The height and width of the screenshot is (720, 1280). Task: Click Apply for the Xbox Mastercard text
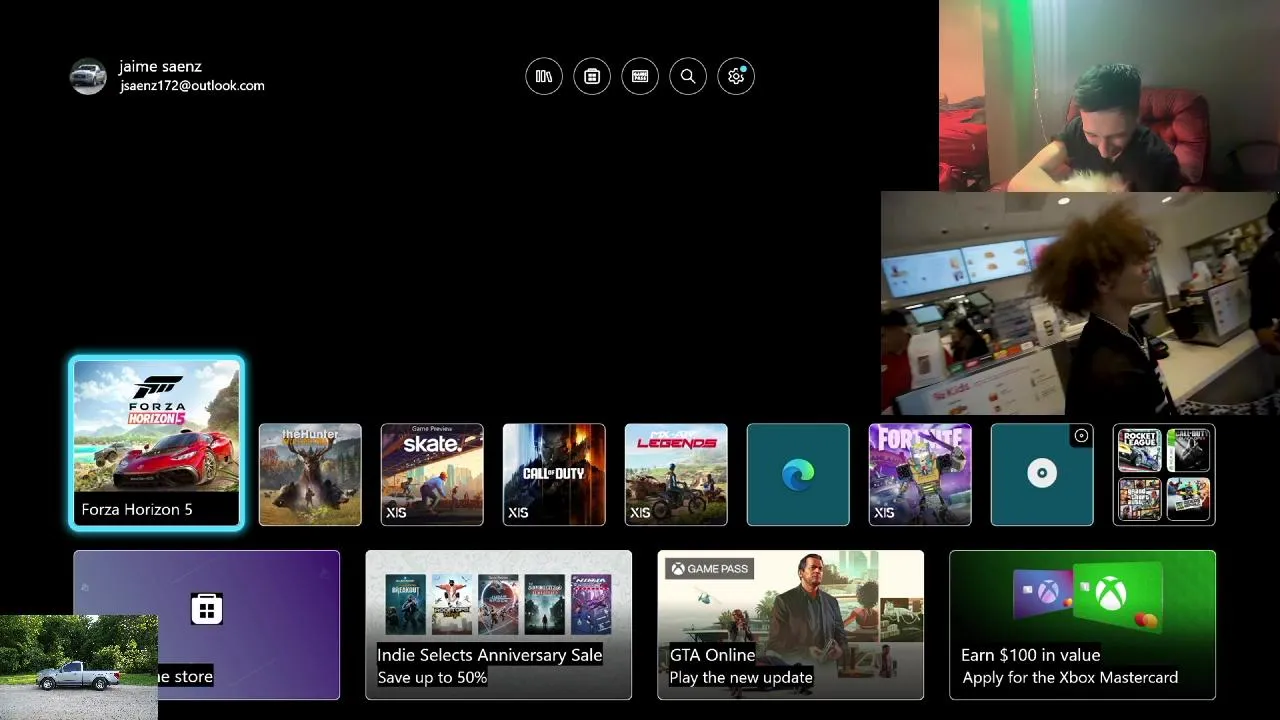[x=1070, y=677]
